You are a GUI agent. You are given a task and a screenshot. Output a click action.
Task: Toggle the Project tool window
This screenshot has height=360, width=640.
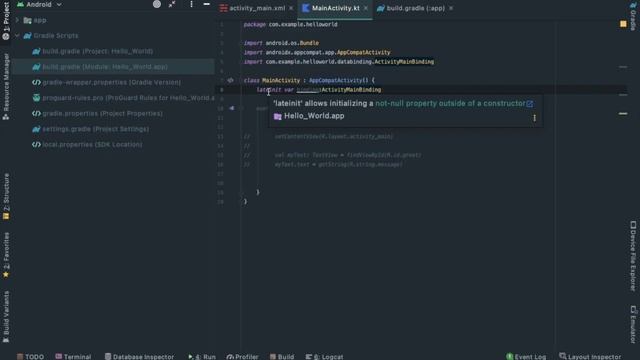pyautogui.click(x=6, y=20)
